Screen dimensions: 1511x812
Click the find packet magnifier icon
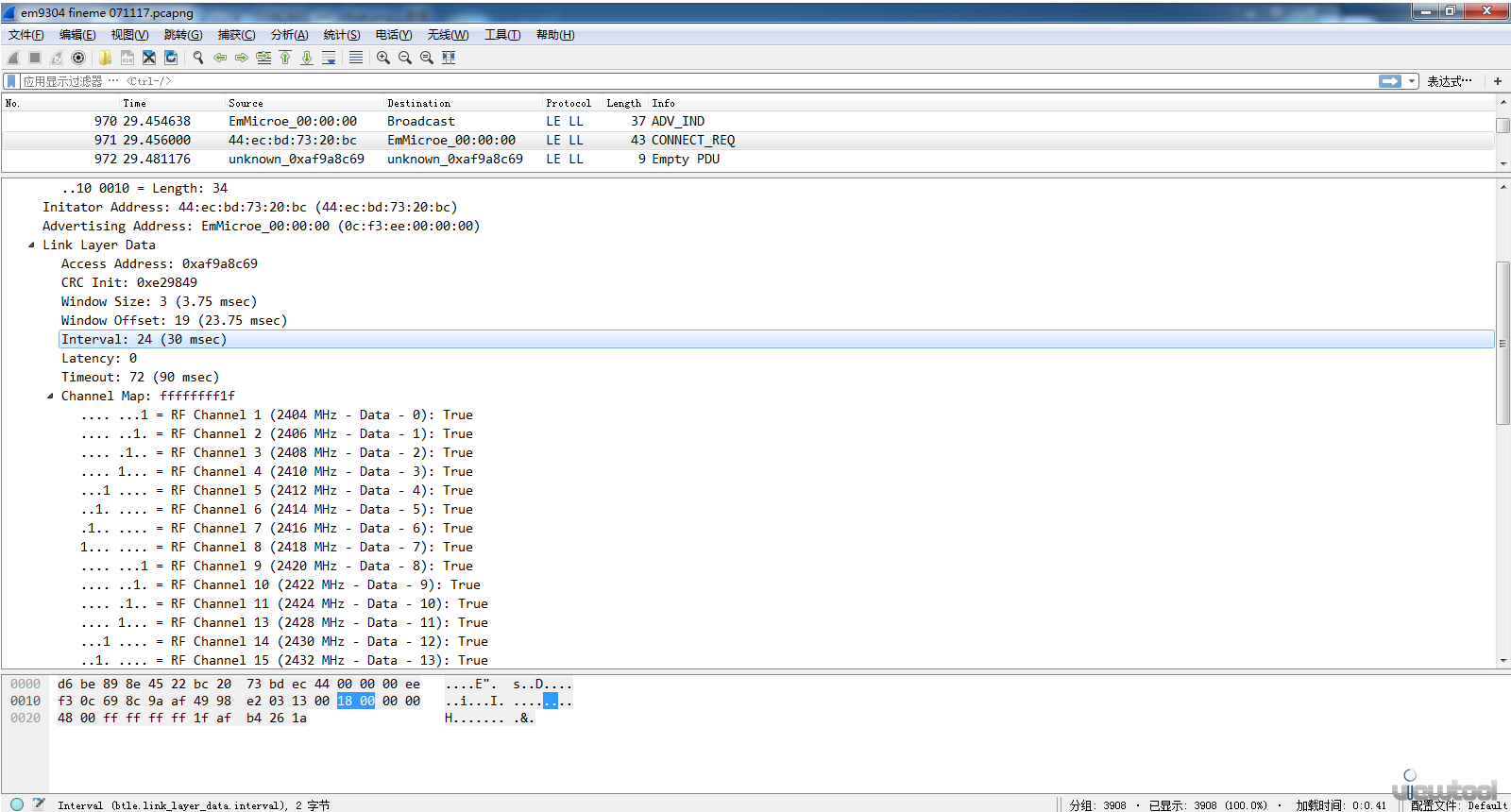click(x=198, y=58)
